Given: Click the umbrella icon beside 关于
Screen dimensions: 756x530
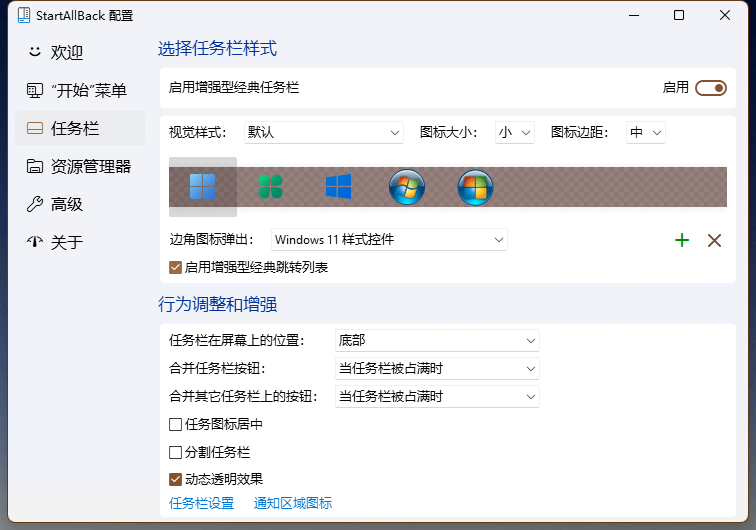Looking at the screenshot, I should [35, 242].
